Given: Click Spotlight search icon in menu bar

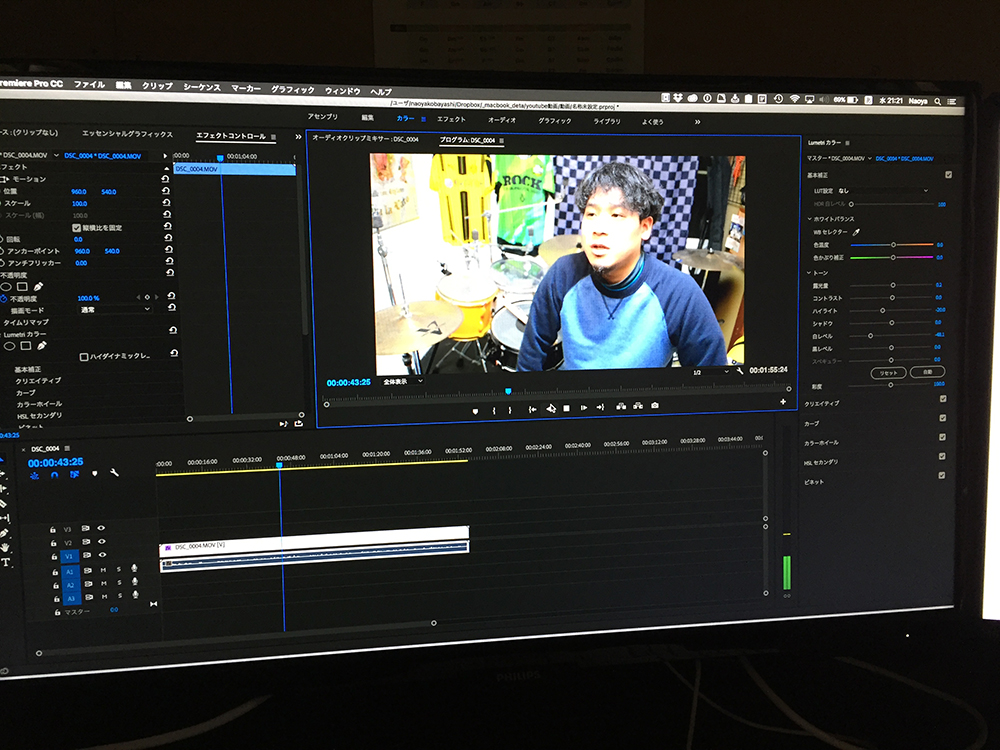Looking at the screenshot, I should click(937, 101).
